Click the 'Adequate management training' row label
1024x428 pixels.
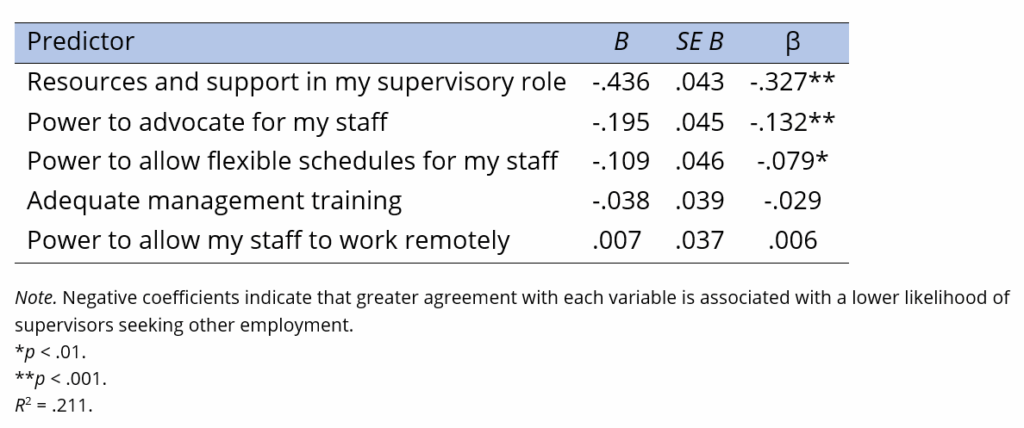tap(214, 201)
